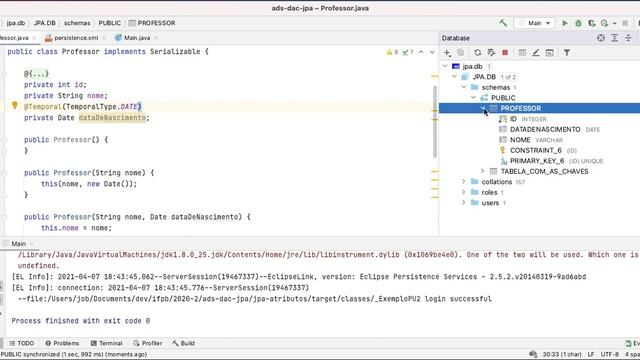Open table editor grid icon
Image resolution: width=640 pixels, height=360 pixels.
click(522, 53)
